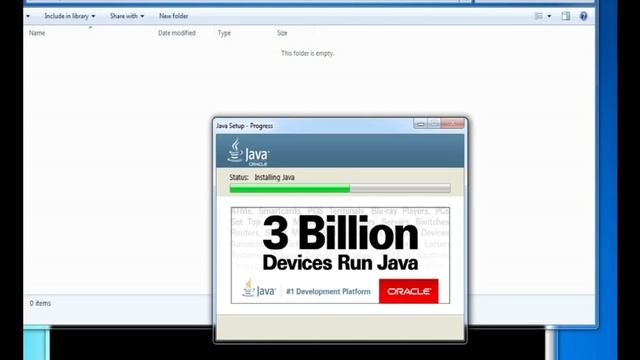Screen dimensions: 640x360
Task: Click the small Java logo in banner
Action: [x=259, y=289]
